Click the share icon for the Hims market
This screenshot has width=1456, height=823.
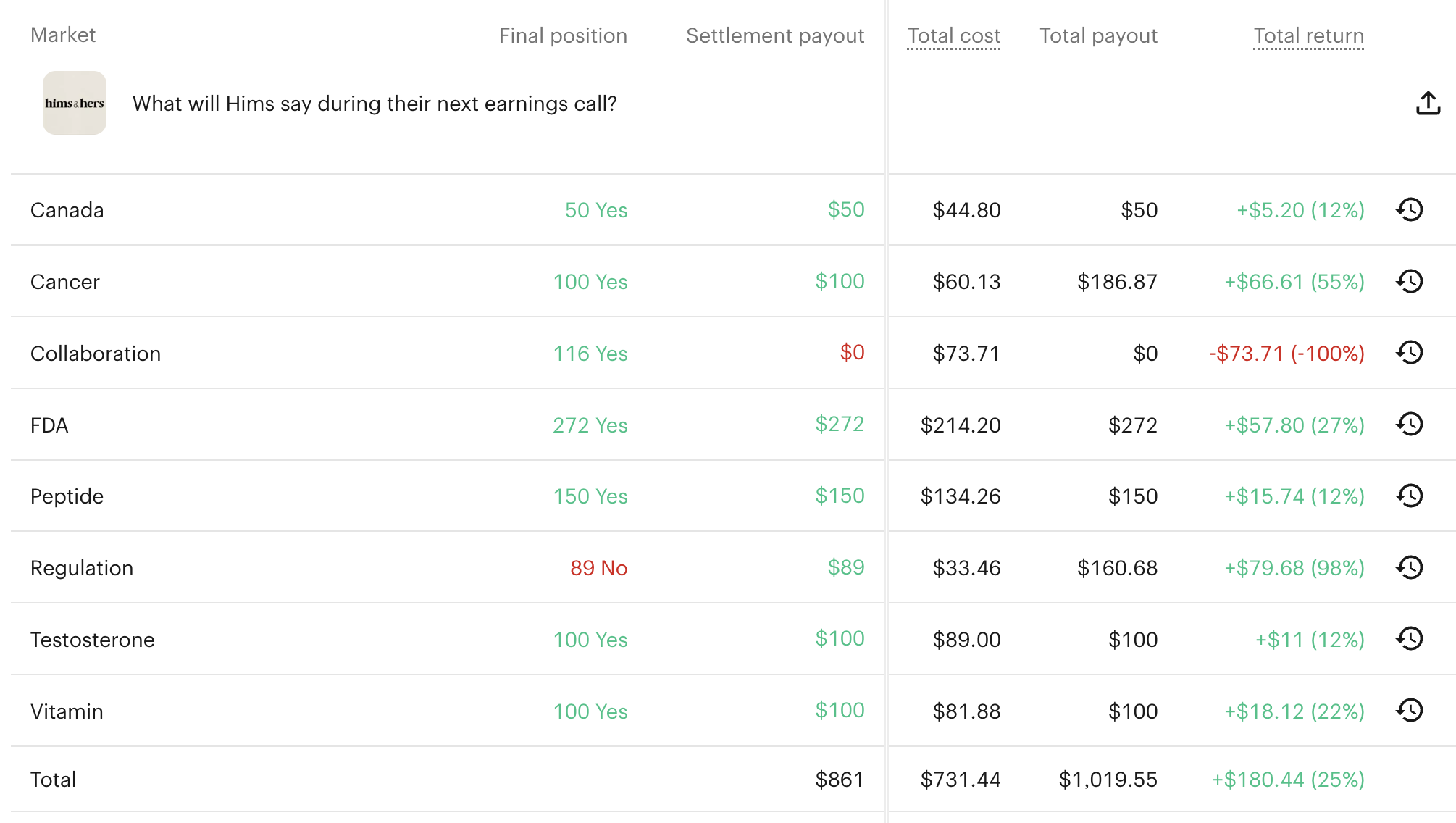tap(1428, 104)
